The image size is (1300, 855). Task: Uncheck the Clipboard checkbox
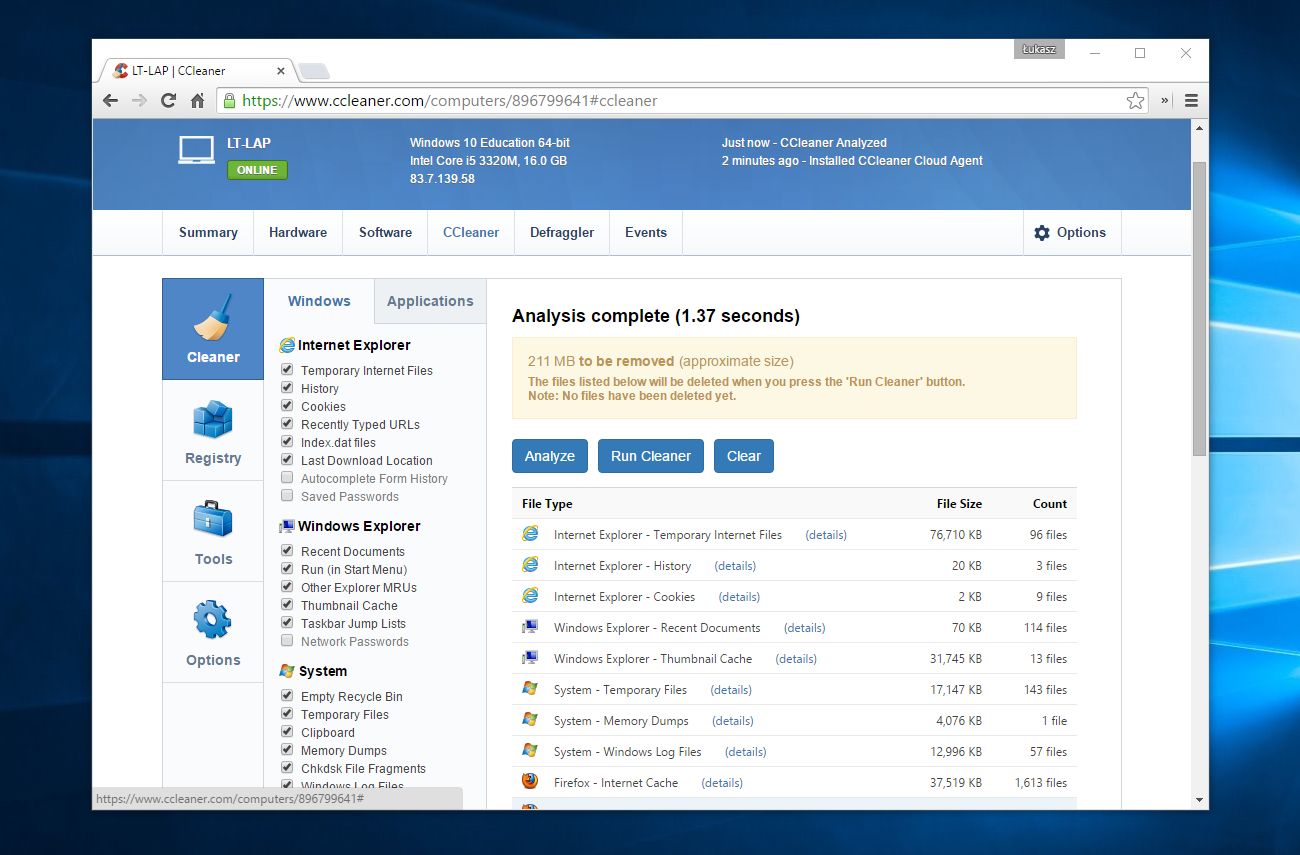[x=287, y=732]
